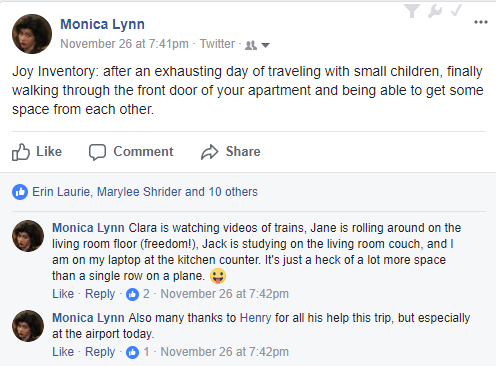This screenshot has width=496, height=366.
Task: Reply to the comment thanking Henry
Action: click(100, 352)
